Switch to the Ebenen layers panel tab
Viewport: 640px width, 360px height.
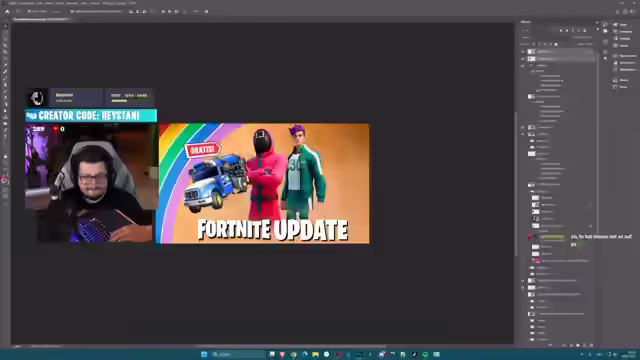click(x=526, y=22)
